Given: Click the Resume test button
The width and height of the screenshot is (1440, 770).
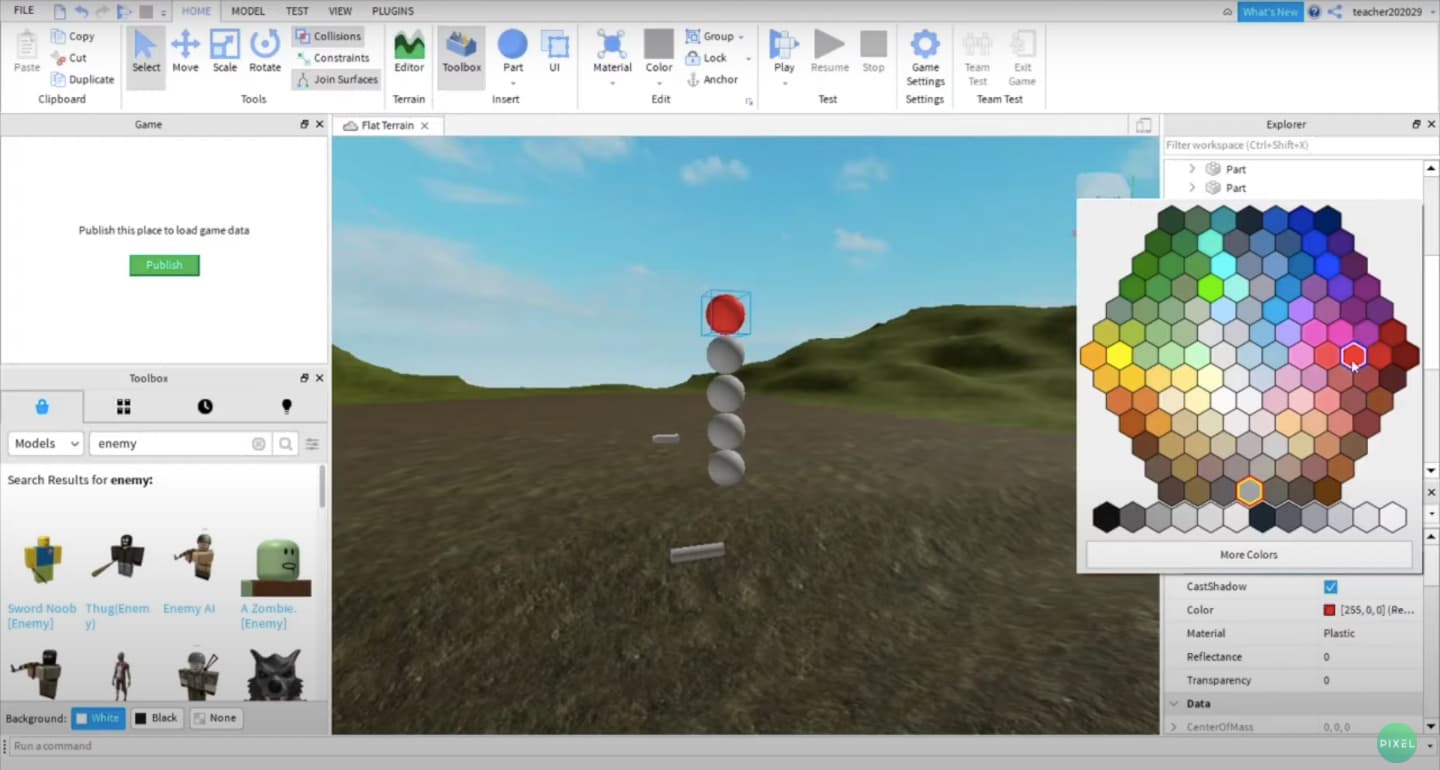Looking at the screenshot, I should coord(829,52).
